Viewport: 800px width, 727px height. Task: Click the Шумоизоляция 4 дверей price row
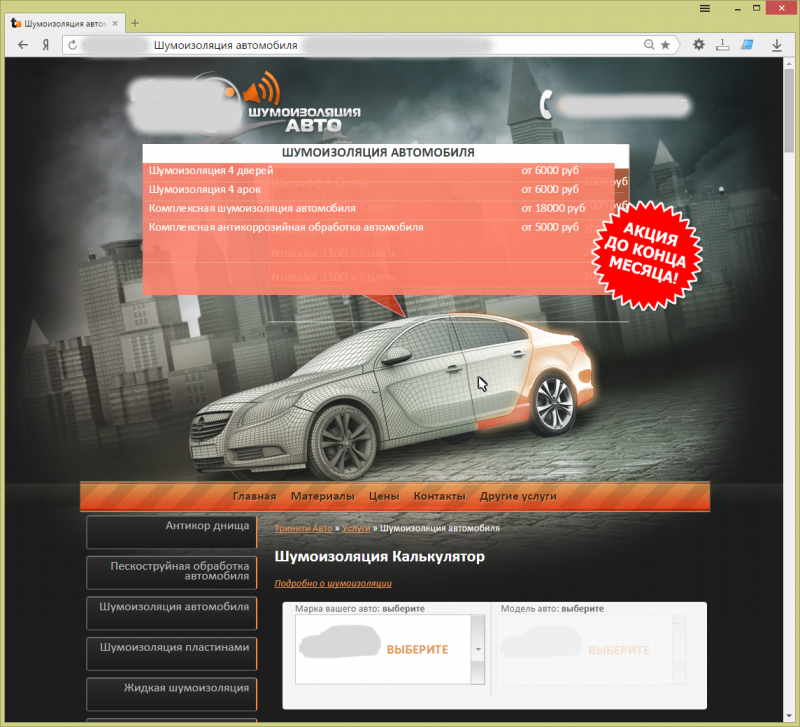tap(379, 170)
